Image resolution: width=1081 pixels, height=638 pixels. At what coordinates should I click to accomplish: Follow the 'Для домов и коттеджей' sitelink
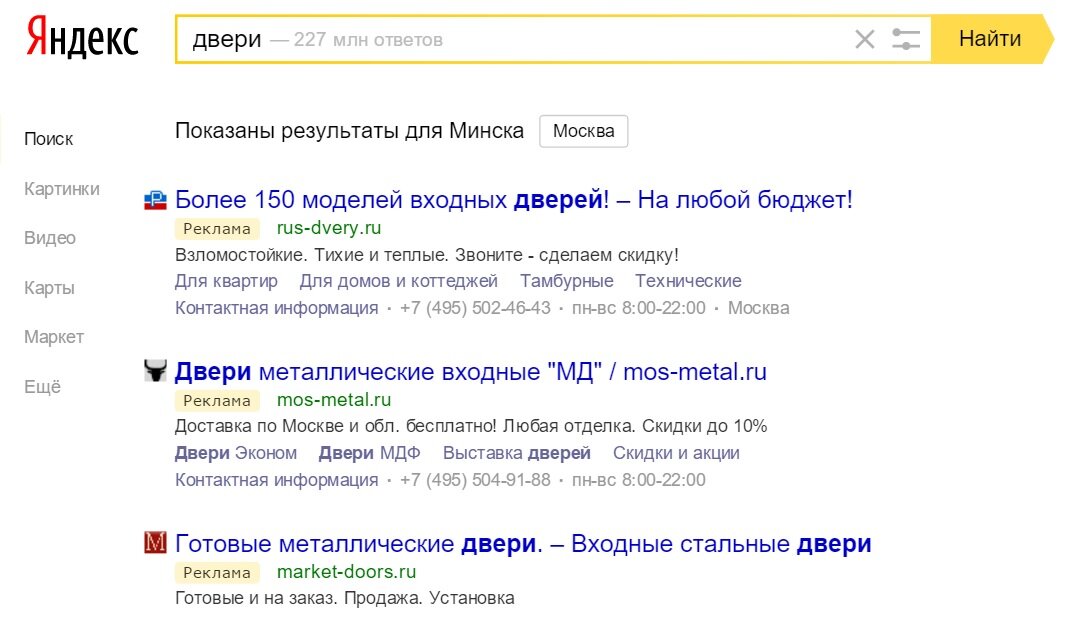click(398, 281)
